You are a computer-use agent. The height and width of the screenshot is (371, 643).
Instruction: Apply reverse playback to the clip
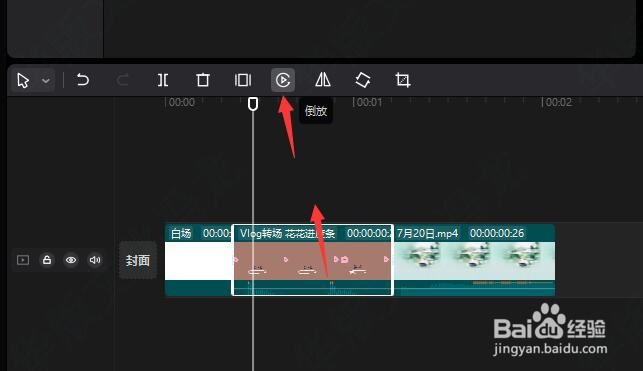click(x=283, y=80)
